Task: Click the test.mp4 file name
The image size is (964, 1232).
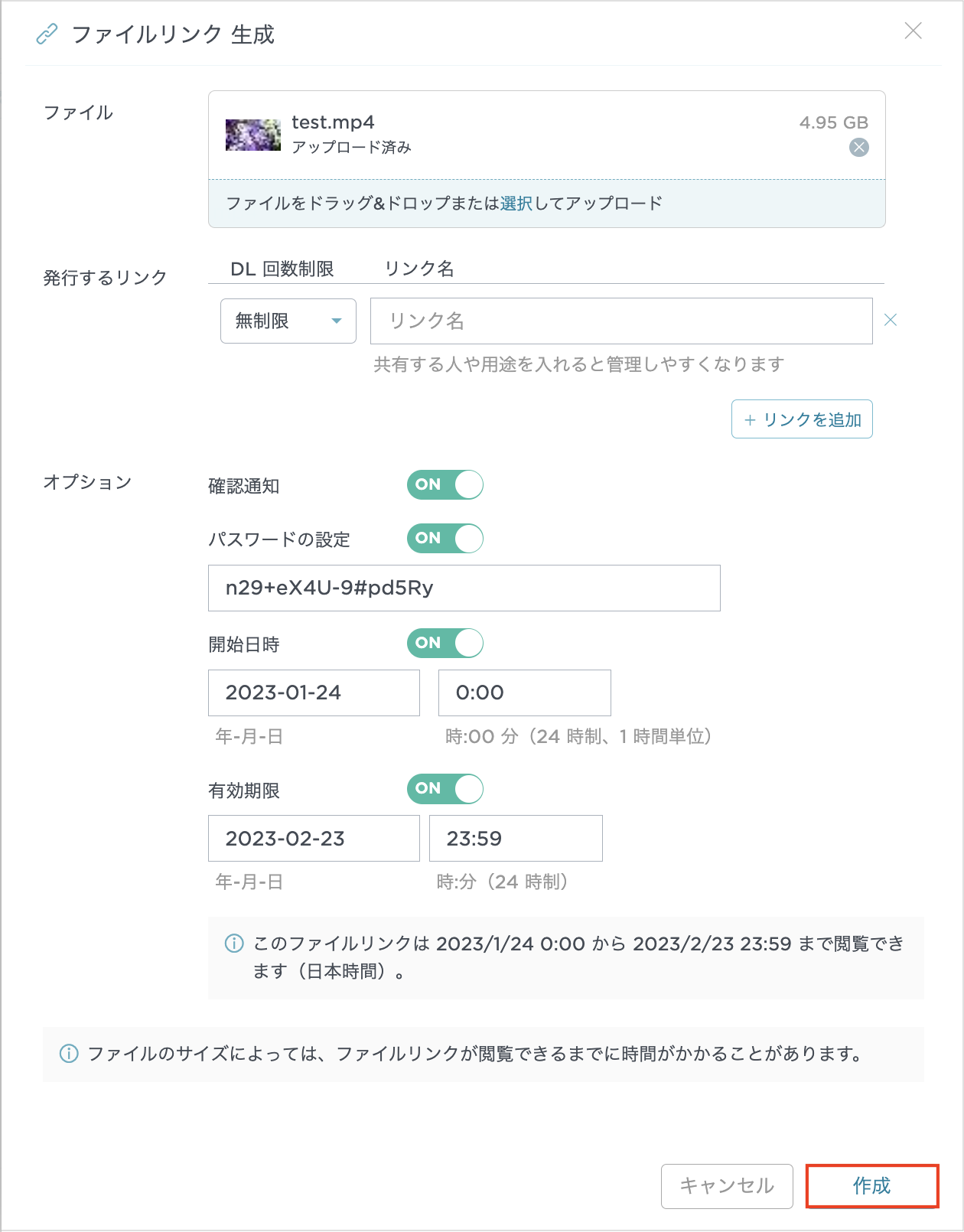Action: pos(333,122)
